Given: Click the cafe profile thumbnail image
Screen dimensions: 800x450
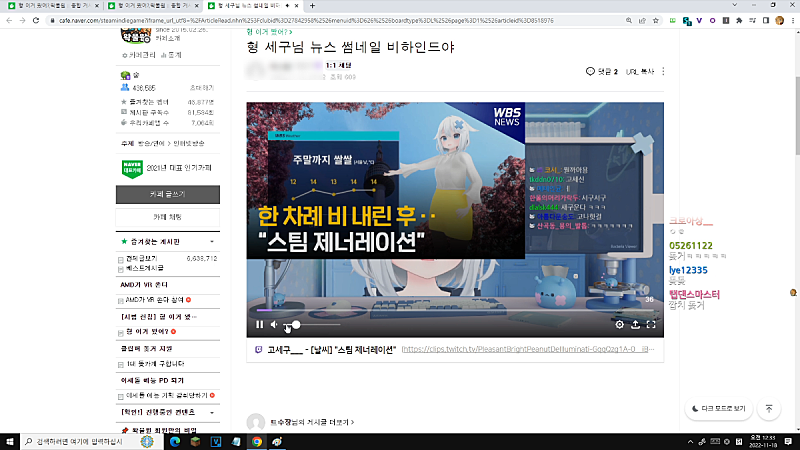Looking at the screenshot, I should pos(136,36).
